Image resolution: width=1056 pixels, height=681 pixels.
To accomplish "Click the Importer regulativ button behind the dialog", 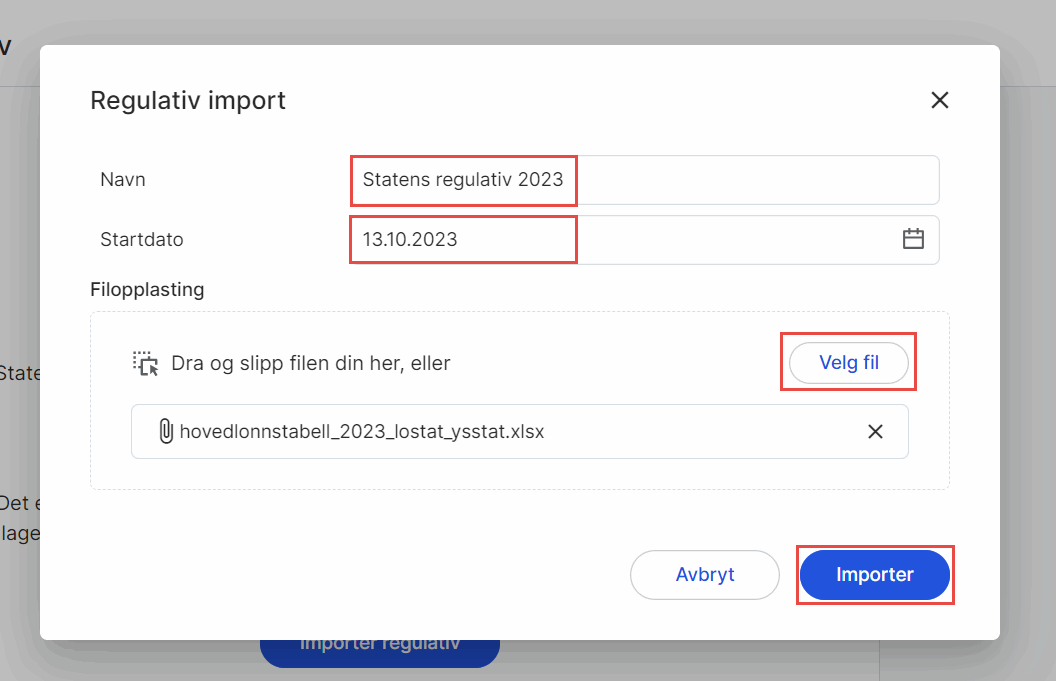I will pos(380,652).
